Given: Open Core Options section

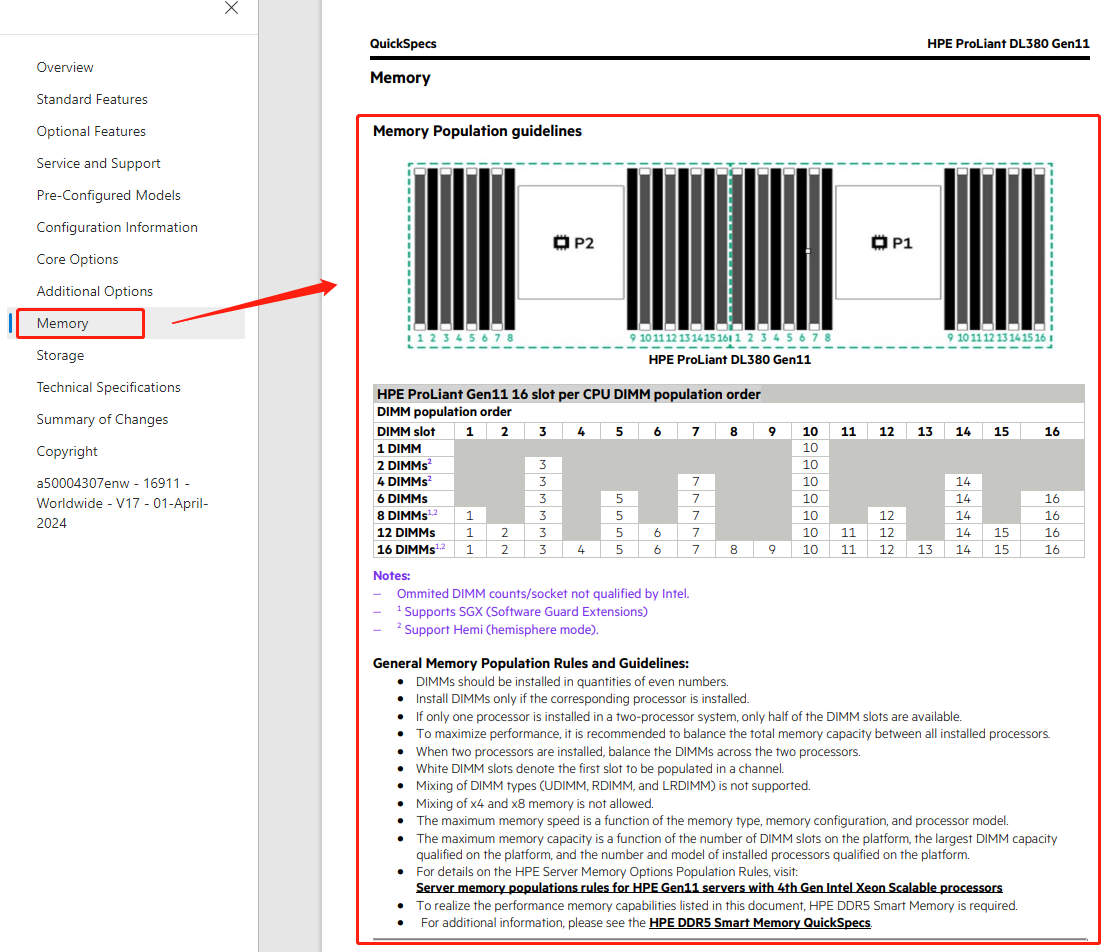Looking at the screenshot, I should coord(77,259).
